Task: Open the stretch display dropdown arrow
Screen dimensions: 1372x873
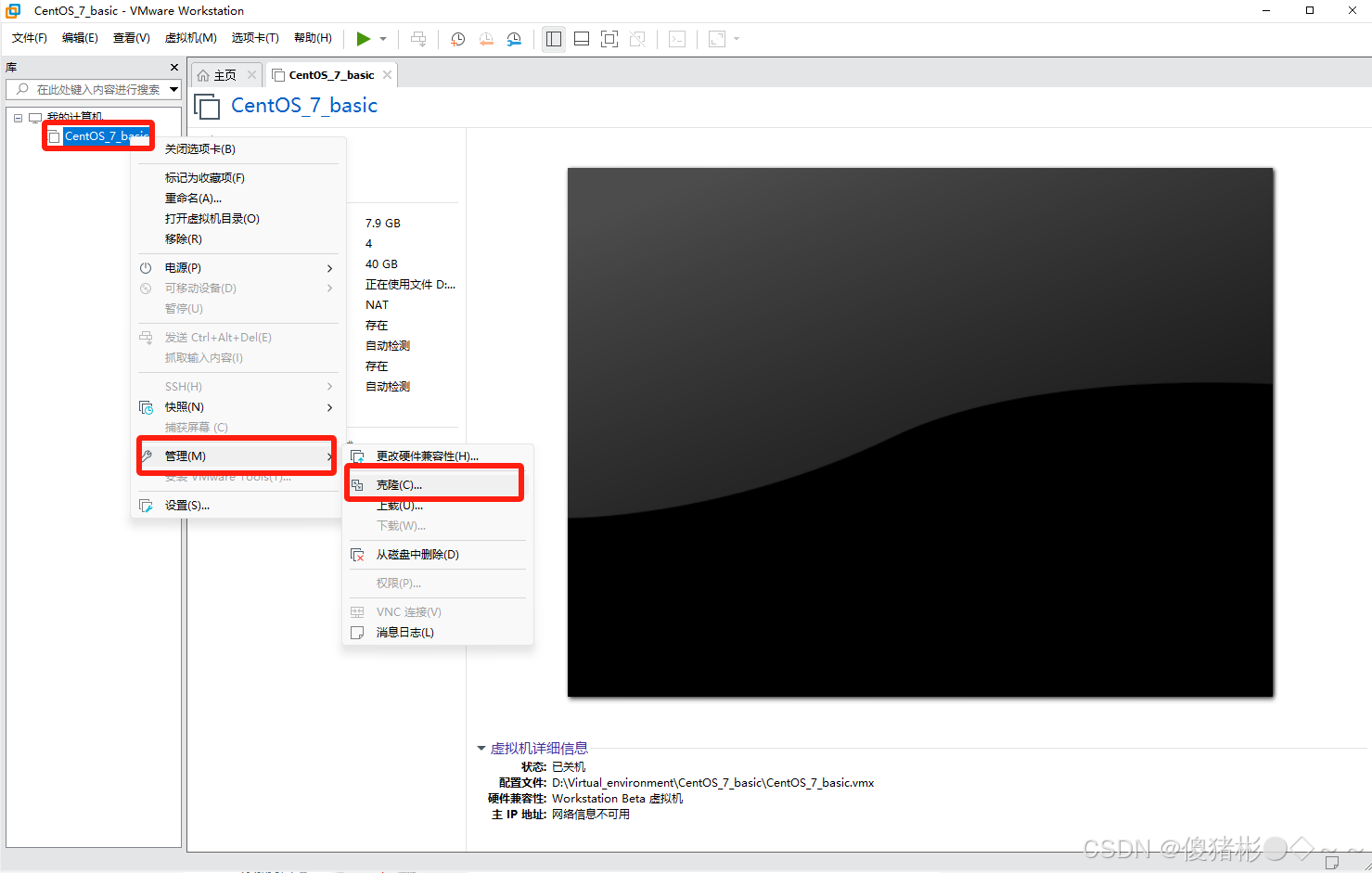Action: tap(737, 39)
